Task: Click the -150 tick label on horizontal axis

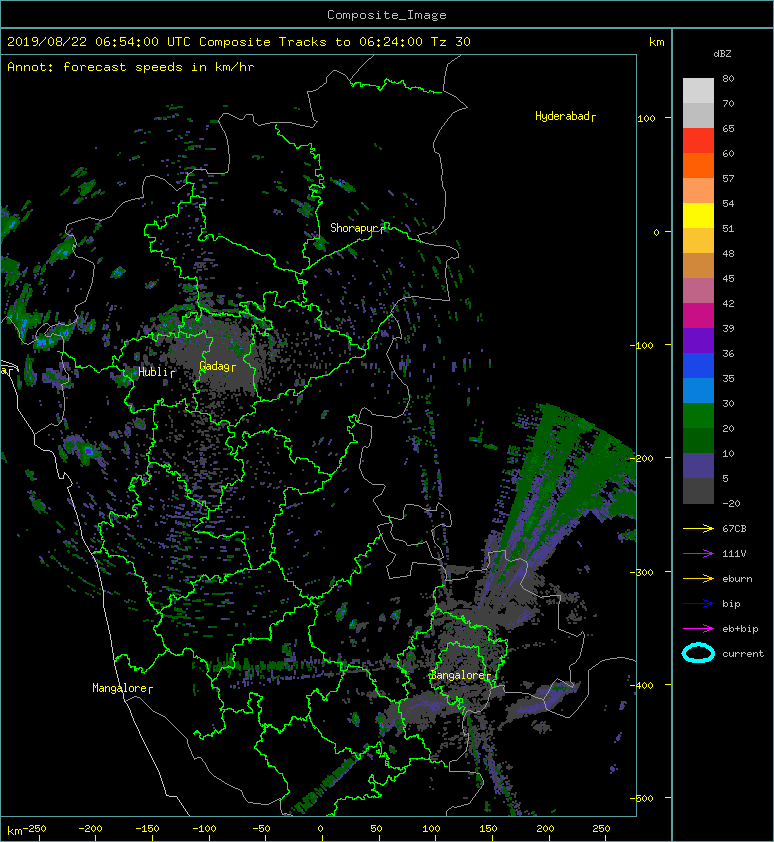Action: [x=147, y=829]
